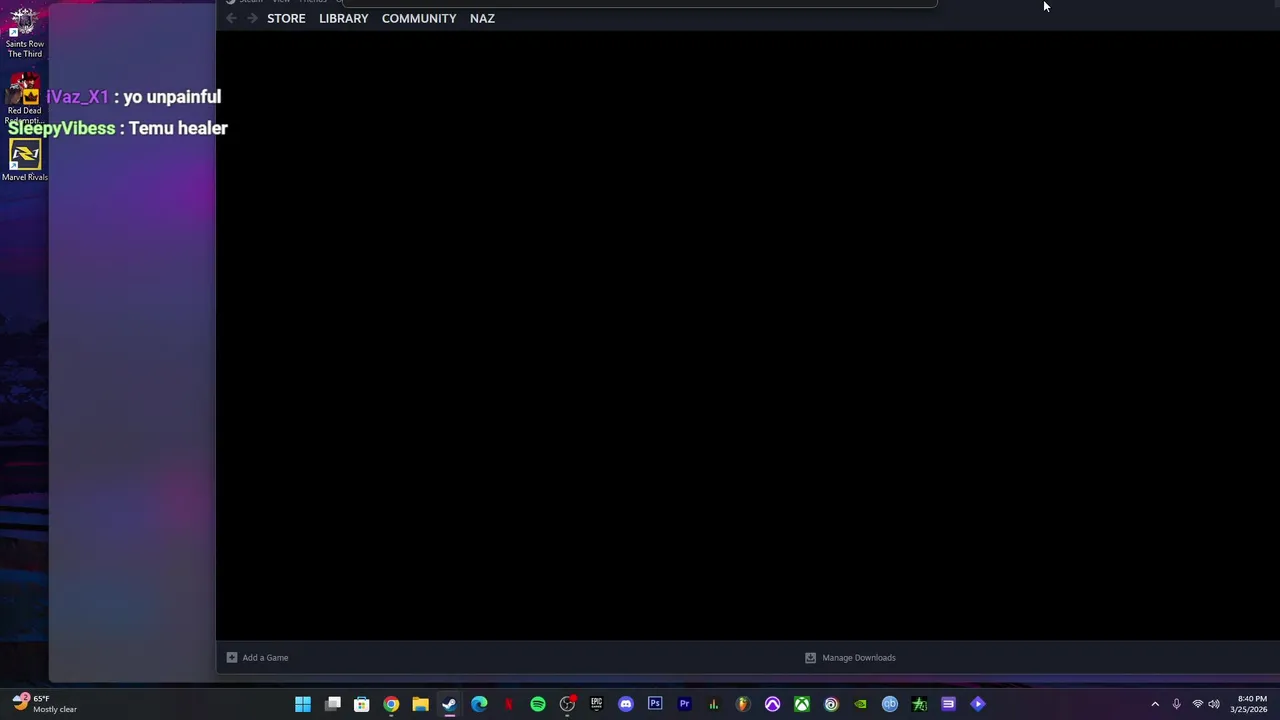Click the plus icon beside Add a Game

(232, 657)
